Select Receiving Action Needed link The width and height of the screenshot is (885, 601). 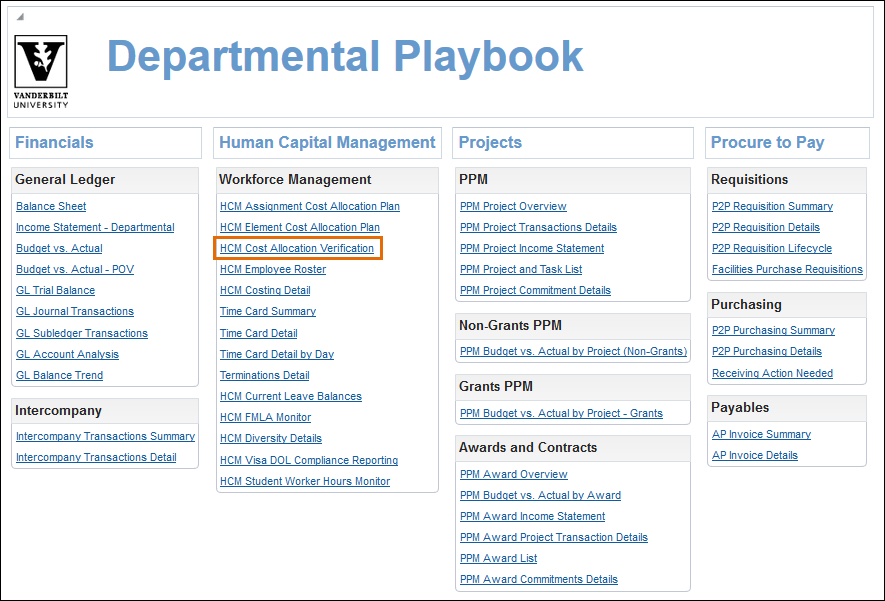(772, 373)
